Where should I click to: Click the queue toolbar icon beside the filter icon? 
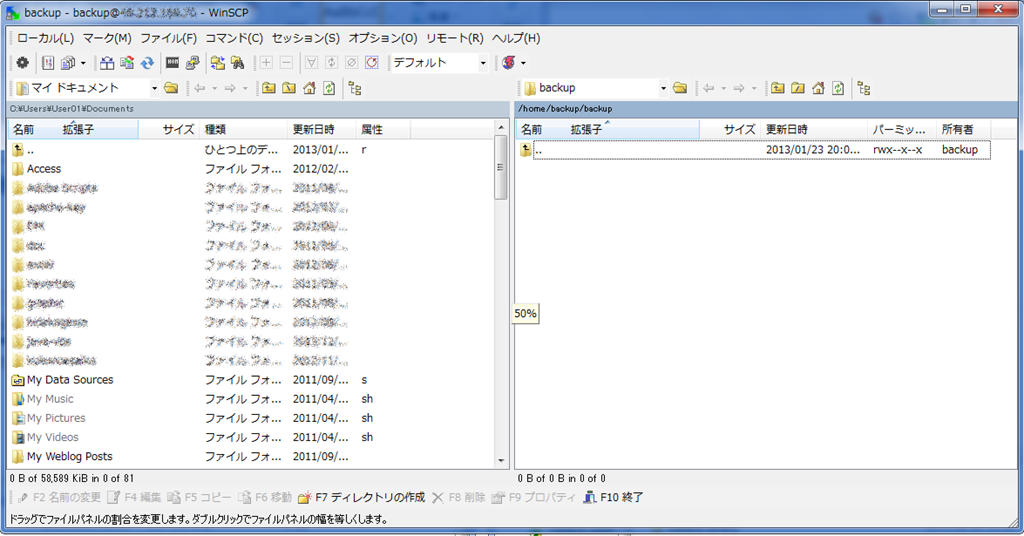tap(332, 63)
